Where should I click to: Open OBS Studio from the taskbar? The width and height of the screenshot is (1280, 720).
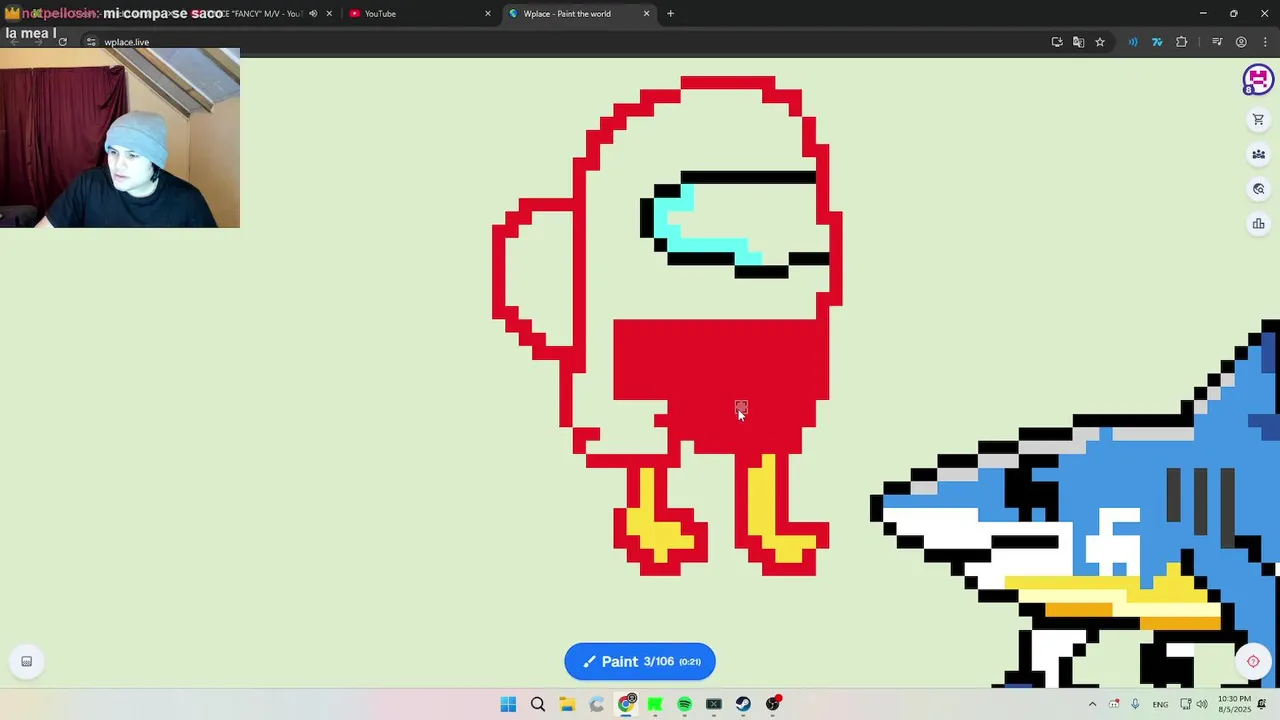[773, 704]
